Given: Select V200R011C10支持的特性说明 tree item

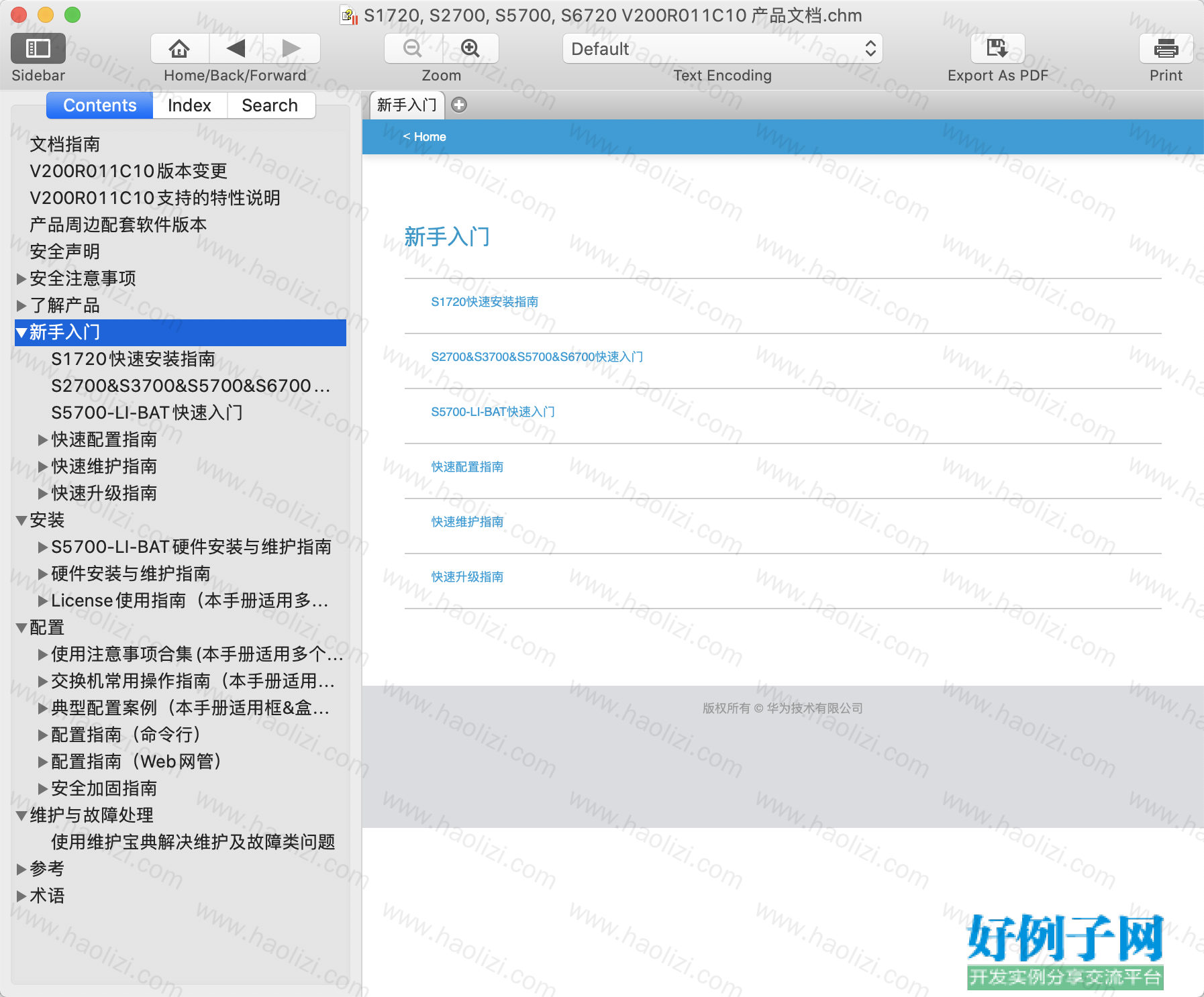Looking at the screenshot, I should click(155, 198).
